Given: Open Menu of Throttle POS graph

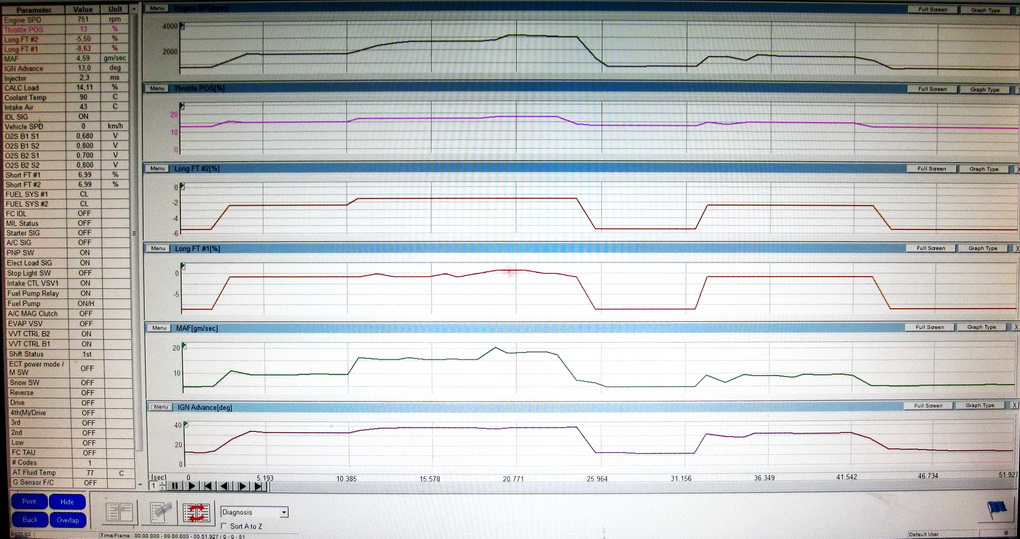Looking at the screenshot, I should click(157, 89).
